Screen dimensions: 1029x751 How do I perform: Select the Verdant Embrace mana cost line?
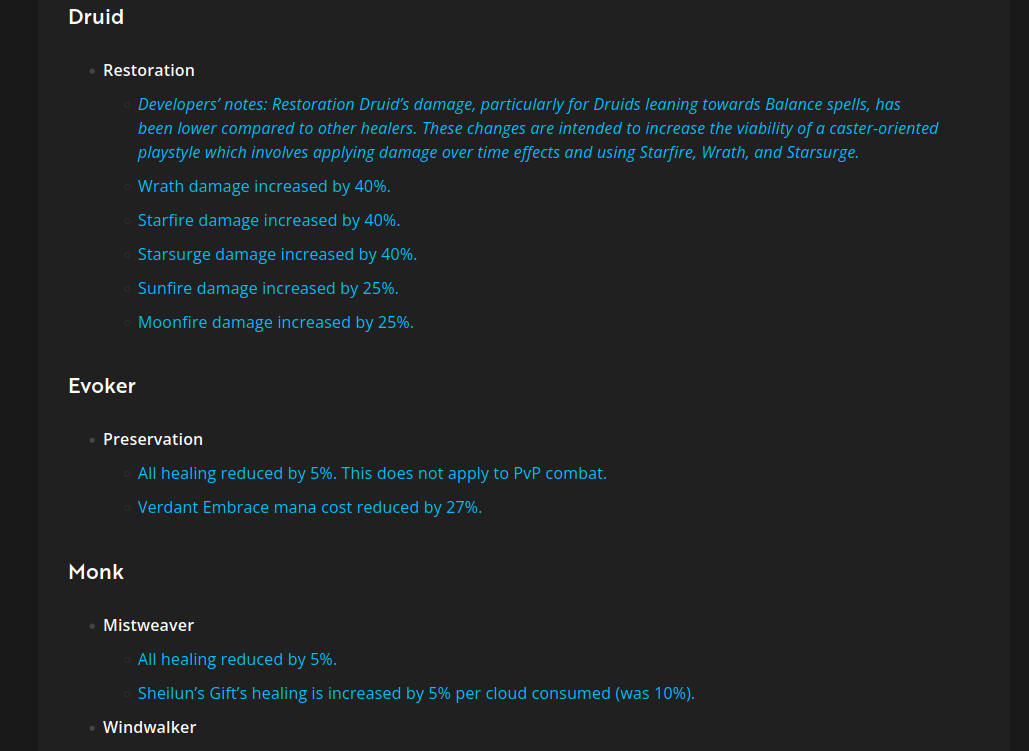click(310, 508)
